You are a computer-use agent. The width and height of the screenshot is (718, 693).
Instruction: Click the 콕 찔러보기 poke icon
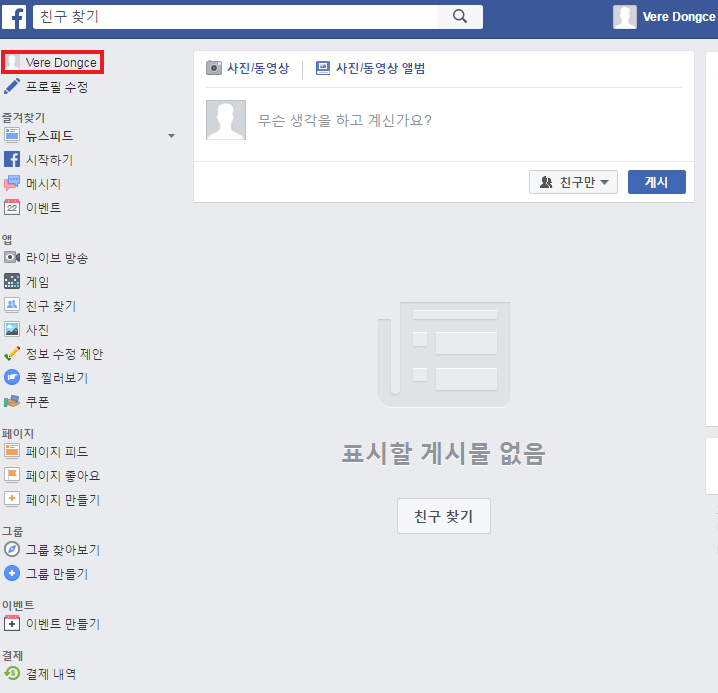pos(12,377)
